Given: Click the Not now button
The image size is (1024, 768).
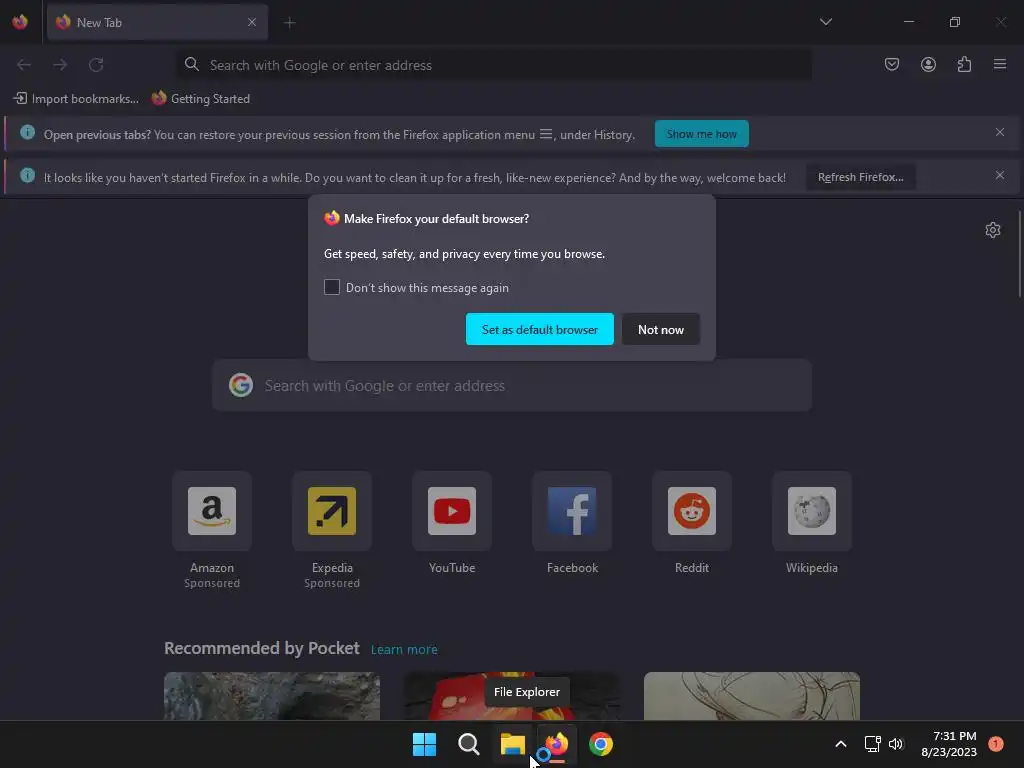Looking at the screenshot, I should (x=660, y=329).
